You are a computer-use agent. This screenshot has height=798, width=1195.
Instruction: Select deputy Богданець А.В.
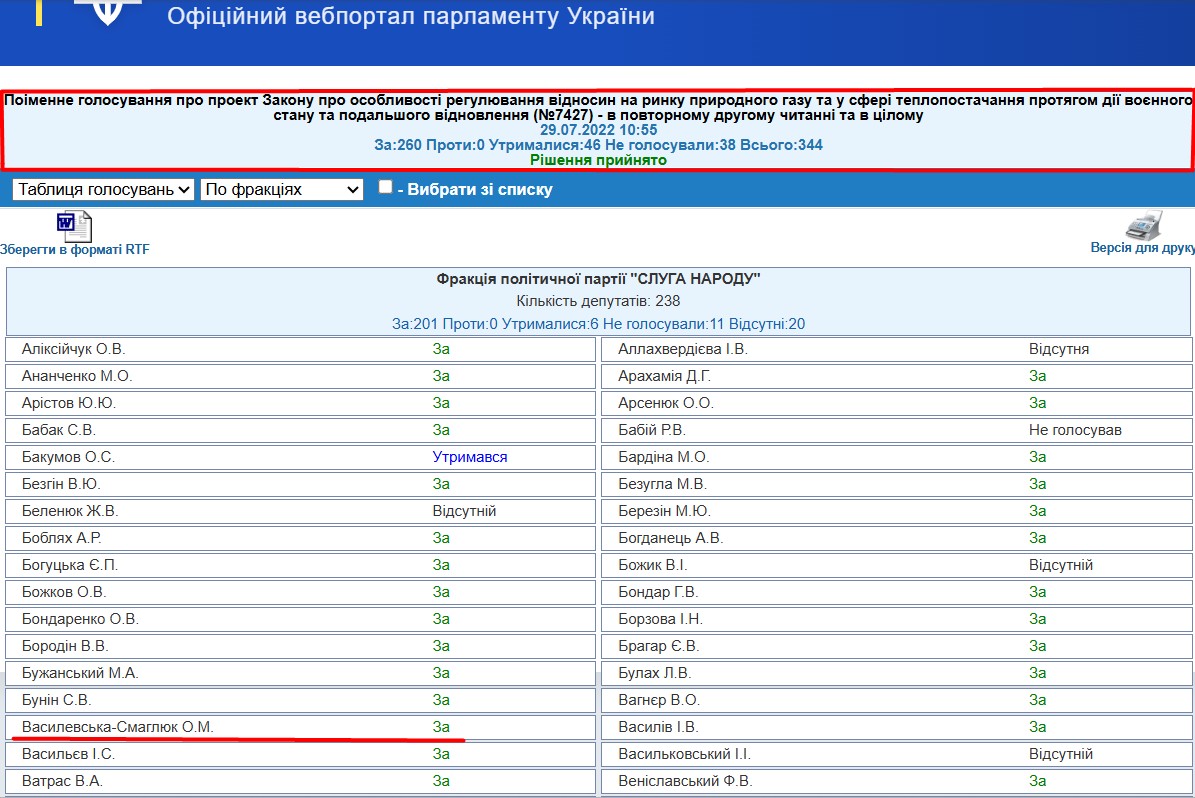click(x=671, y=538)
